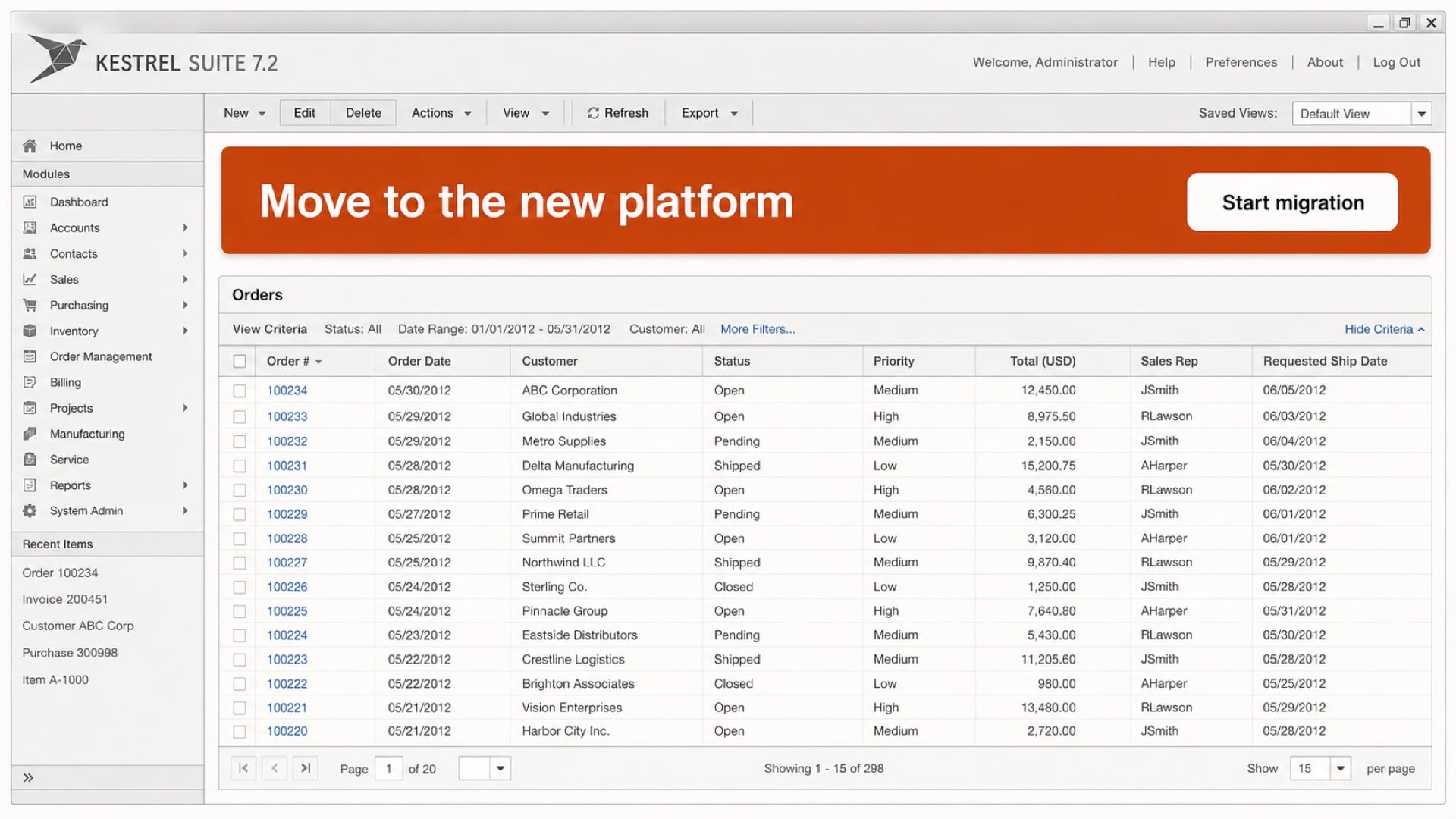Viewport: 1456px width, 819px height.
Task: Click the Page number input field
Action: point(389,768)
